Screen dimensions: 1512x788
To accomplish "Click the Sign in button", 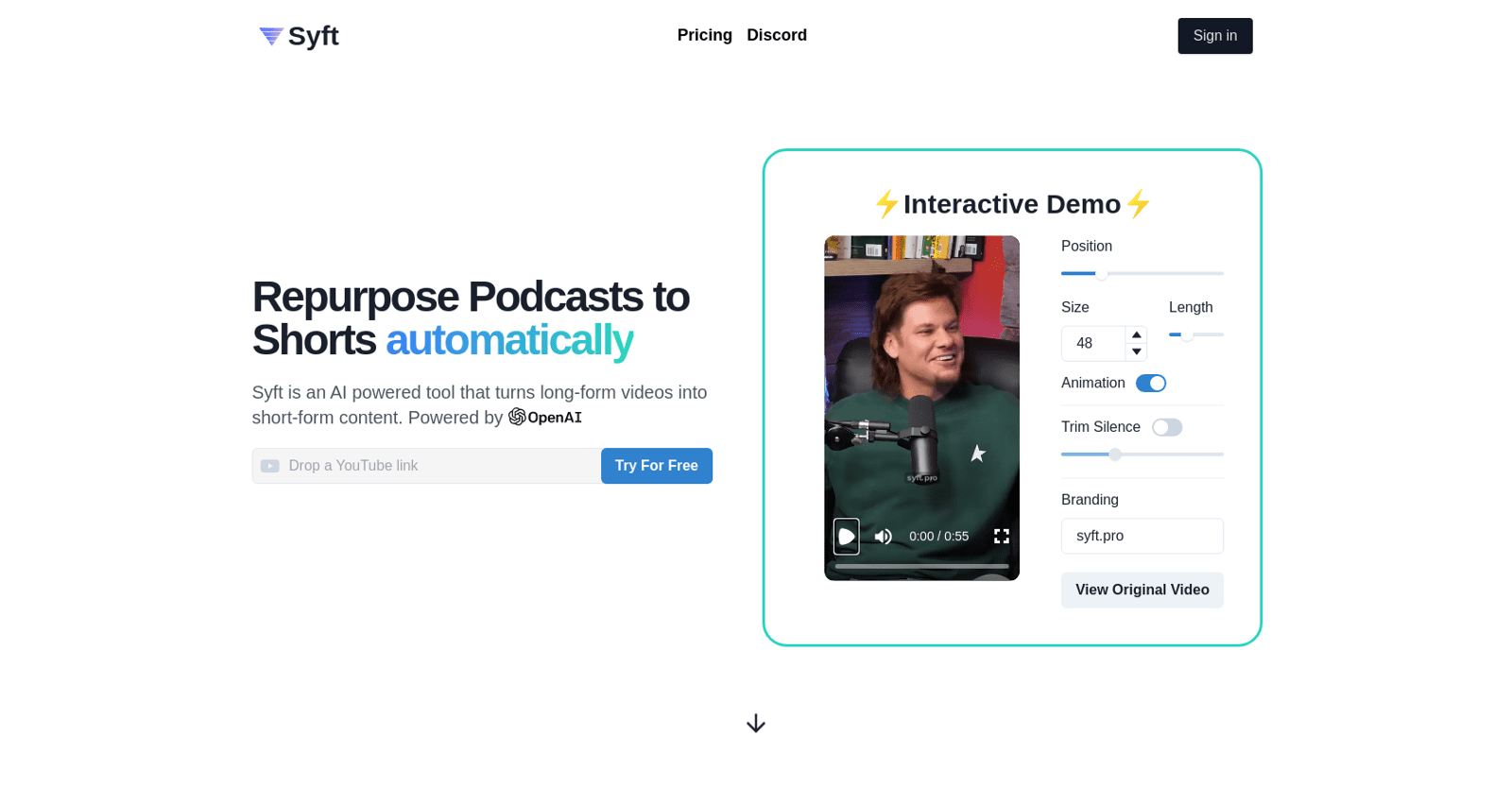I will pos(1214,36).
